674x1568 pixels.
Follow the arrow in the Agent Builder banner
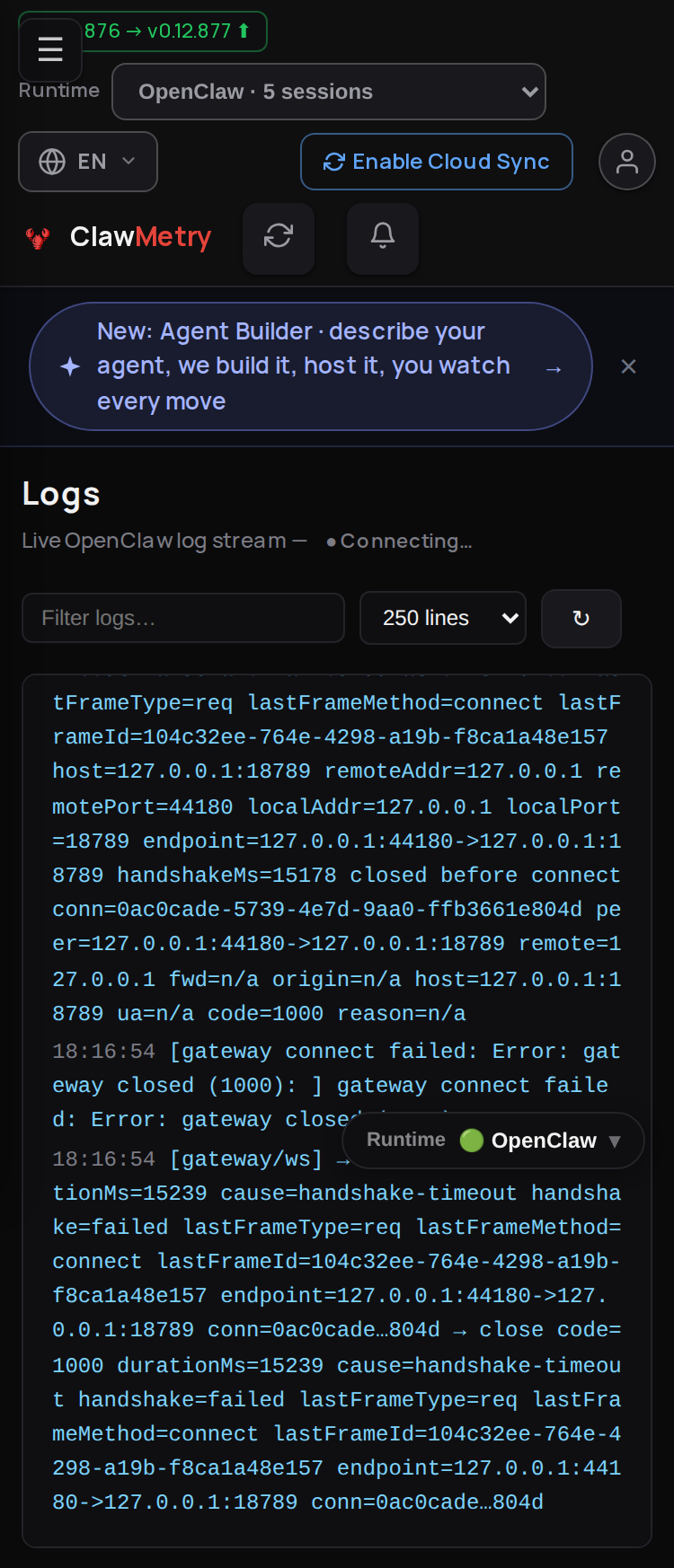[x=554, y=369]
